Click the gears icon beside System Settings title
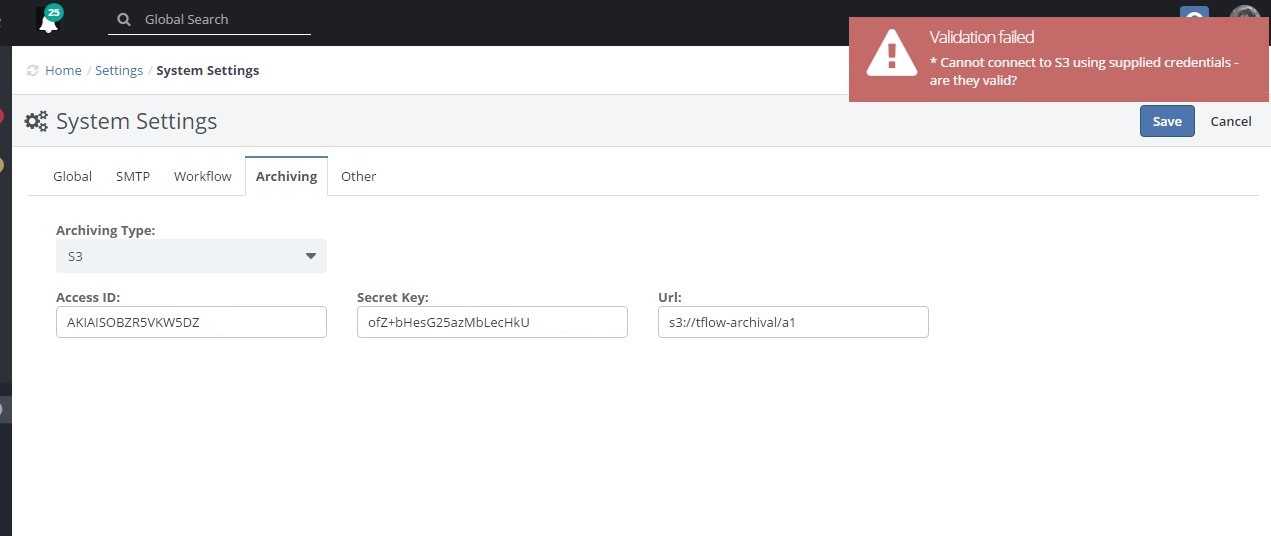This screenshot has width=1271, height=536. point(36,122)
